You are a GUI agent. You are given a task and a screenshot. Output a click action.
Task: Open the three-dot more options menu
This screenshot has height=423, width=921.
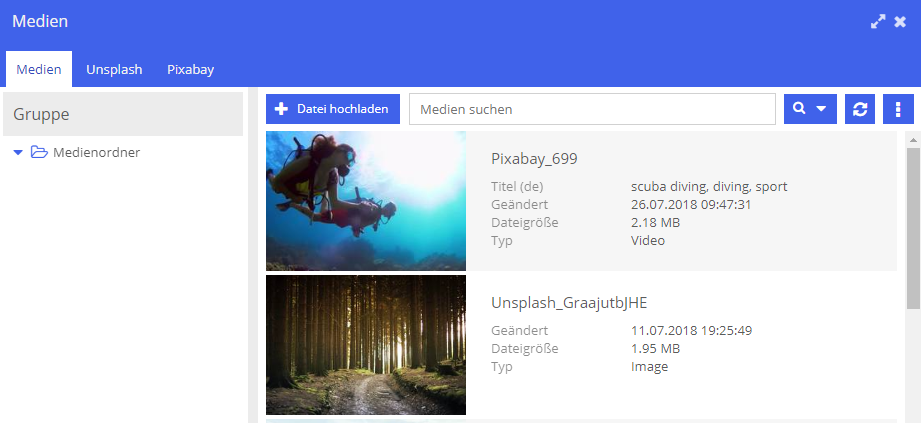tap(898, 109)
